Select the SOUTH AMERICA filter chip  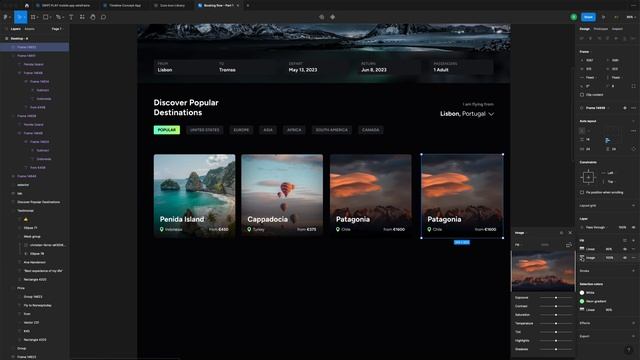(x=332, y=130)
